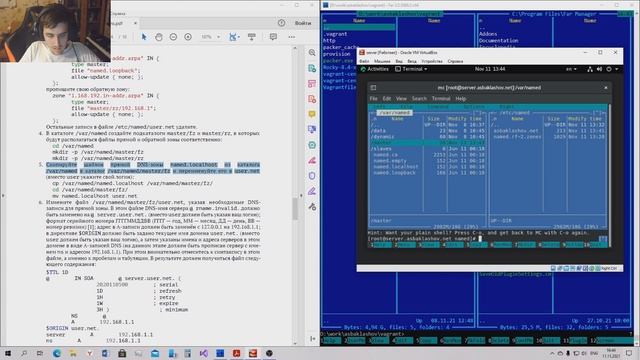Click the terminal new-tab icon in title bar
Image resolution: width=640 pixels, height=360 pixels.
(x=373, y=88)
